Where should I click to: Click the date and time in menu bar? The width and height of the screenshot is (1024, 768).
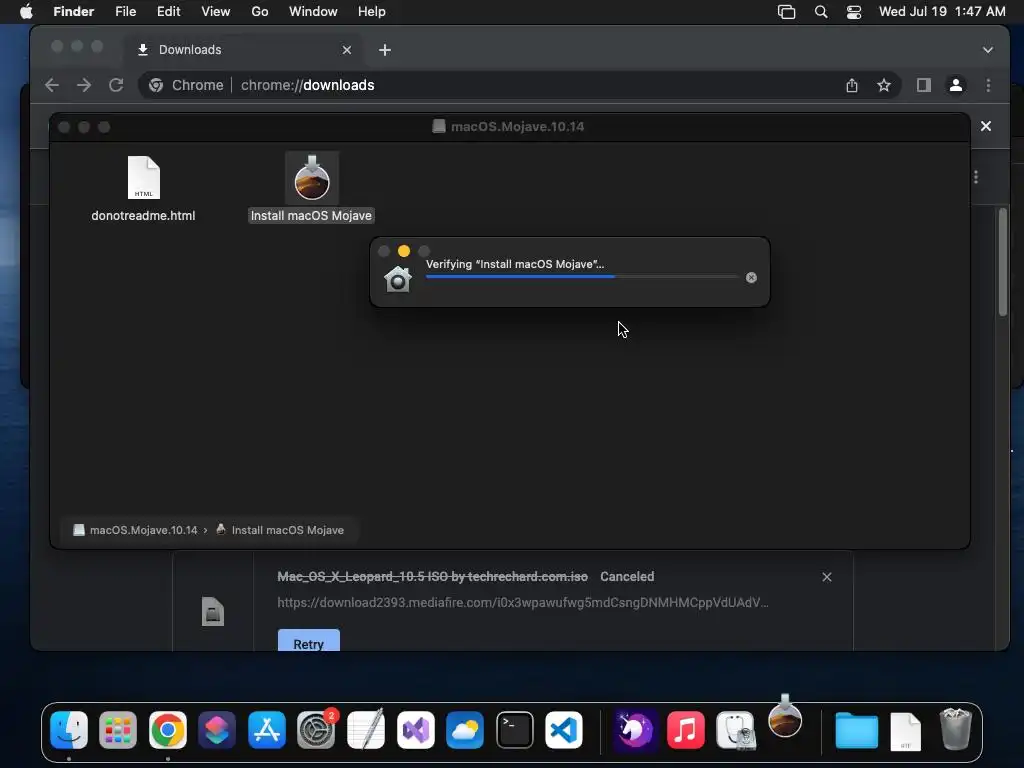[942, 12]
